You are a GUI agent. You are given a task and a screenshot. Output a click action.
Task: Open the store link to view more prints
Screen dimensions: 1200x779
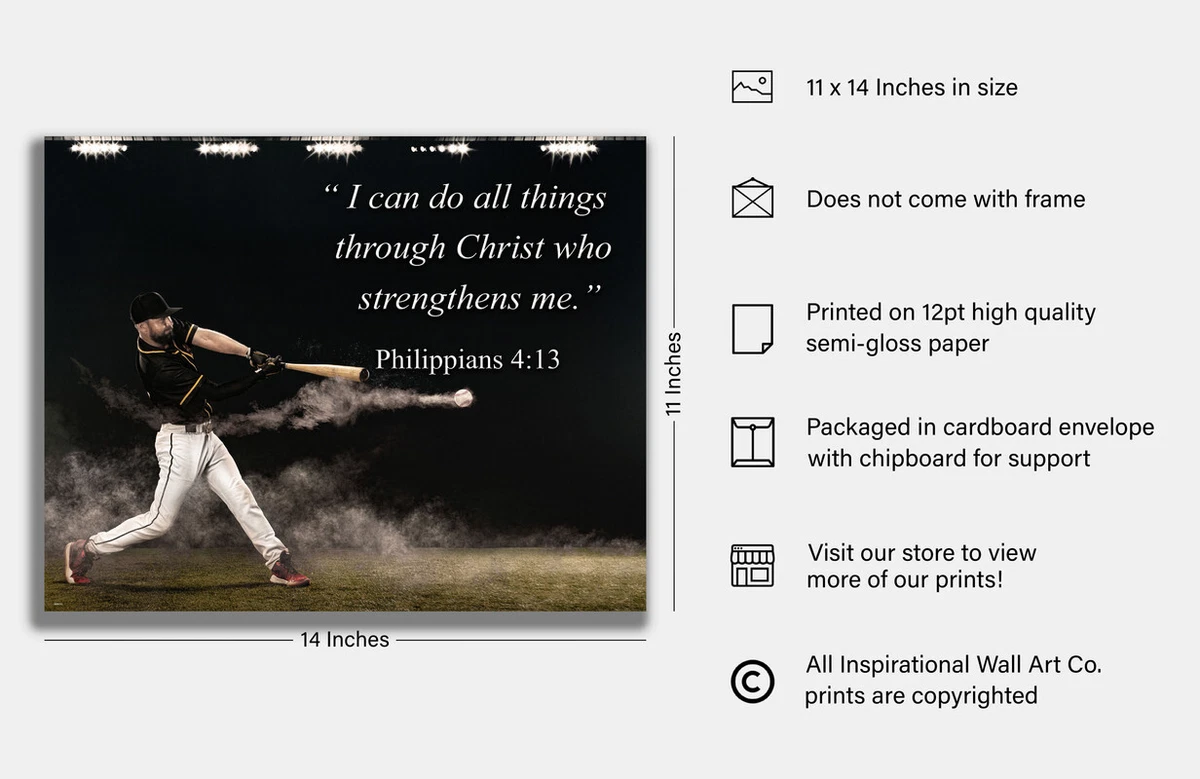point(921,565)
